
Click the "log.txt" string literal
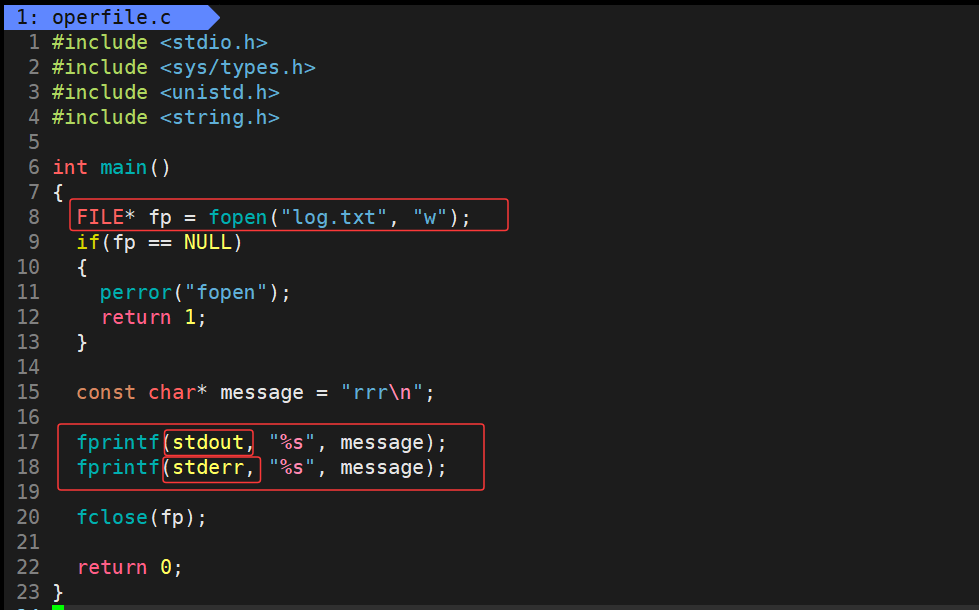(341, 217)
